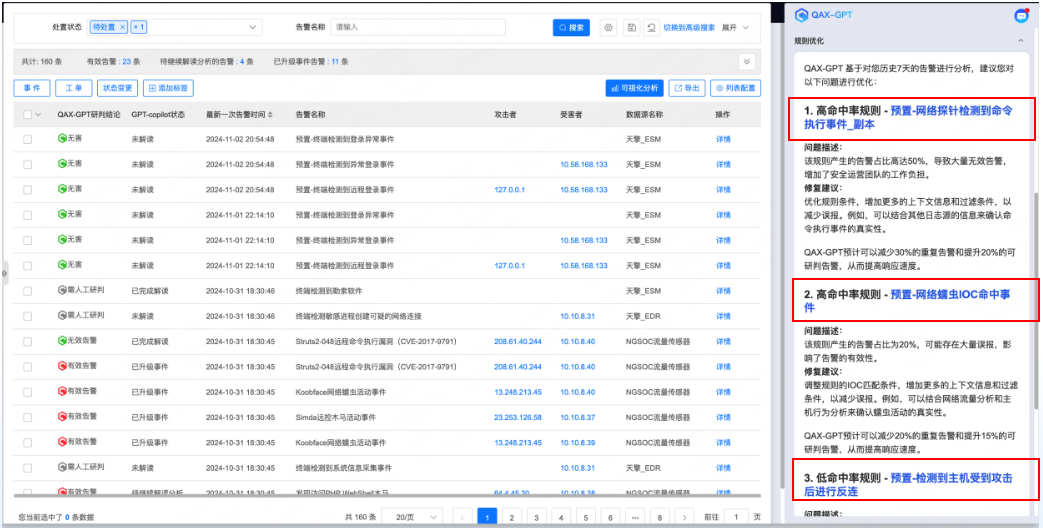This screenshot has height=528, width=1043.
Task: Click the 告警名称 search input field
Action: 438,28
